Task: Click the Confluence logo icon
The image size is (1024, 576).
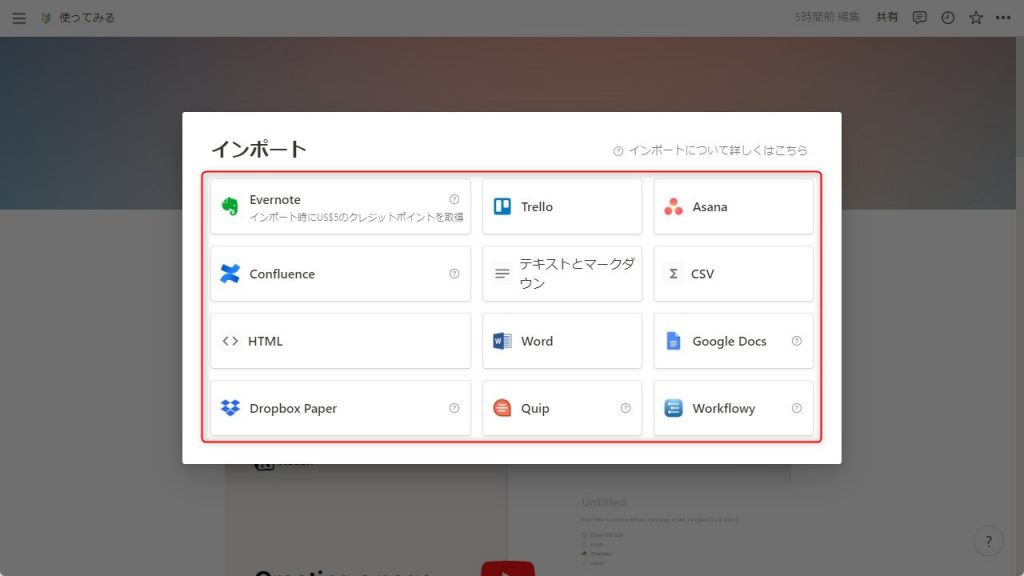Action: pyautogui.click(x=230, y=274)
